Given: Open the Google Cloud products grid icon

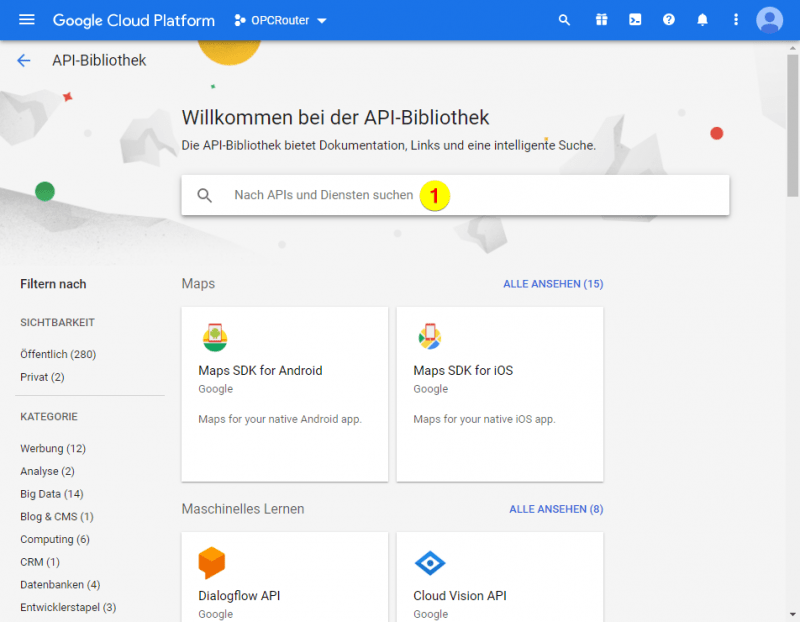Looking at the screenshot, I should pos(601,19).
